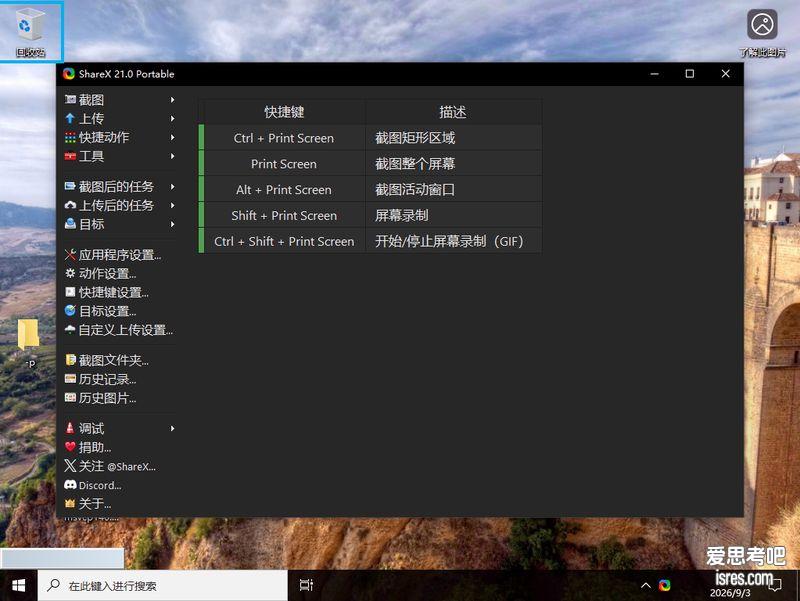
Task: Click the 开始/停止屏幕录制 (GIF) cell
Action: [x=454, y=241]
